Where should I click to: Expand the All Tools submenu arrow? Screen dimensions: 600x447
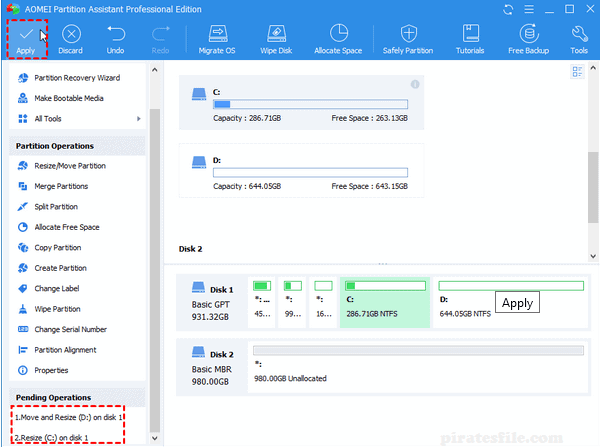coord(139,119)
